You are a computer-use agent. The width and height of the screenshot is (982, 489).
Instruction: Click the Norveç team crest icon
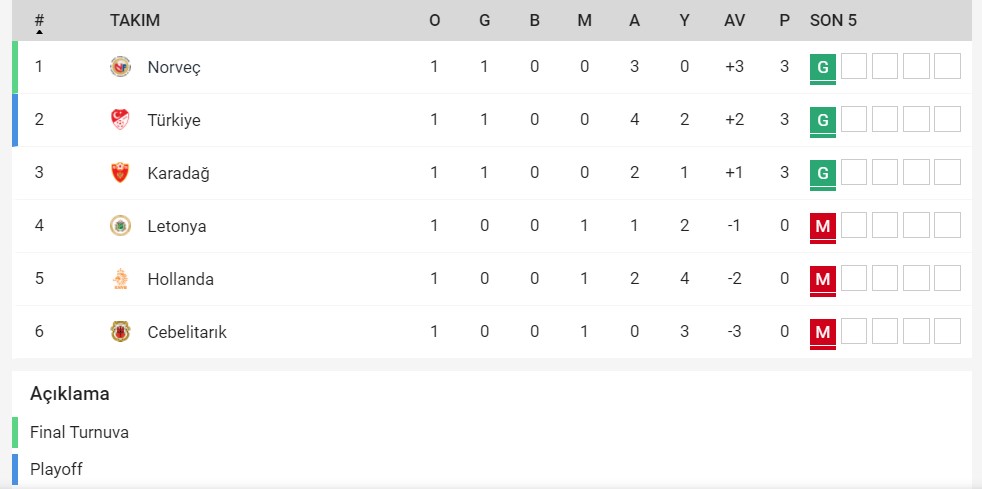(x=120, y=67)
